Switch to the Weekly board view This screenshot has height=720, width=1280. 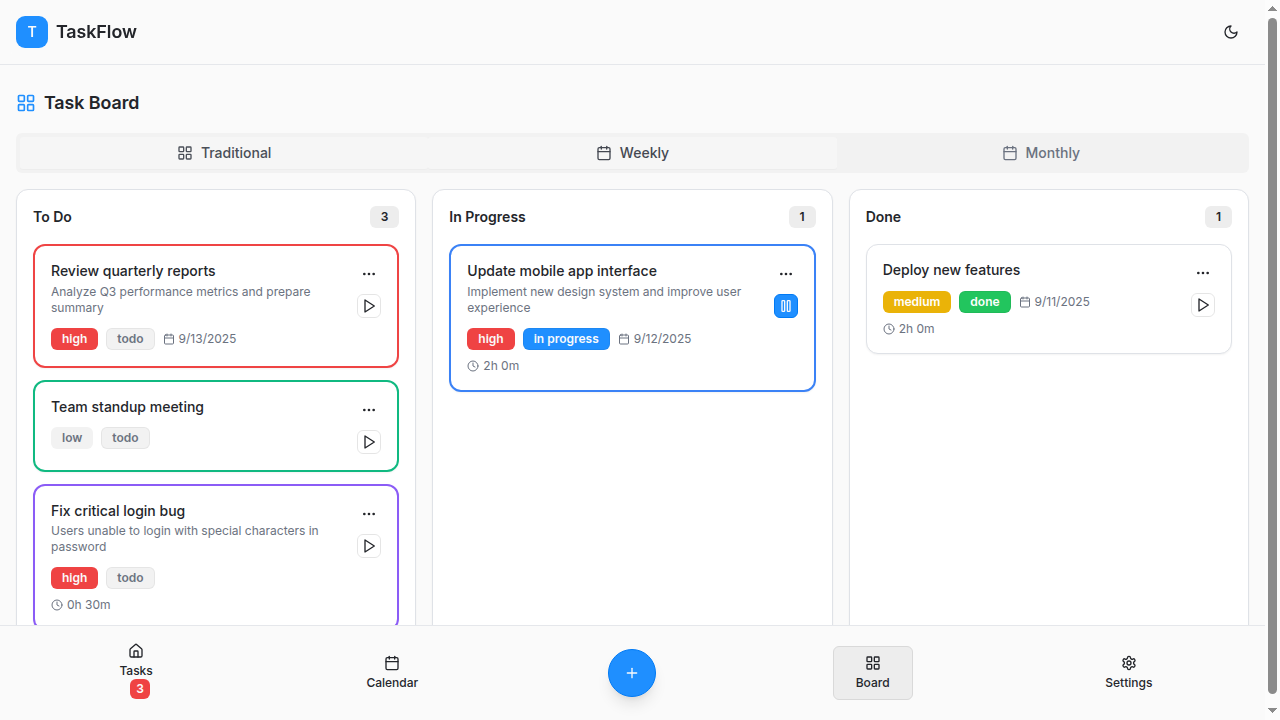[x=632, y=153]
